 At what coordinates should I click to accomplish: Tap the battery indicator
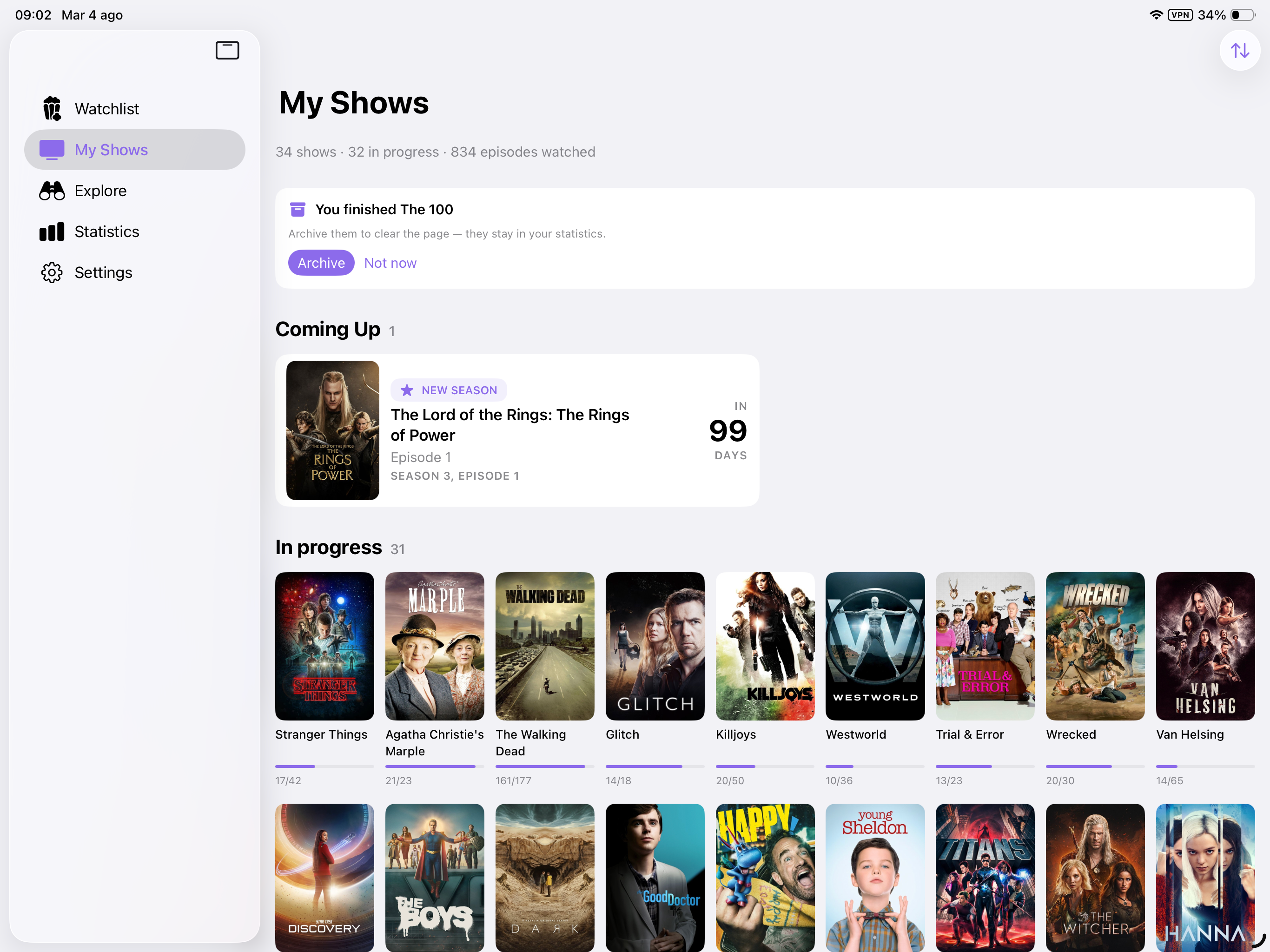click(1243, 15)
